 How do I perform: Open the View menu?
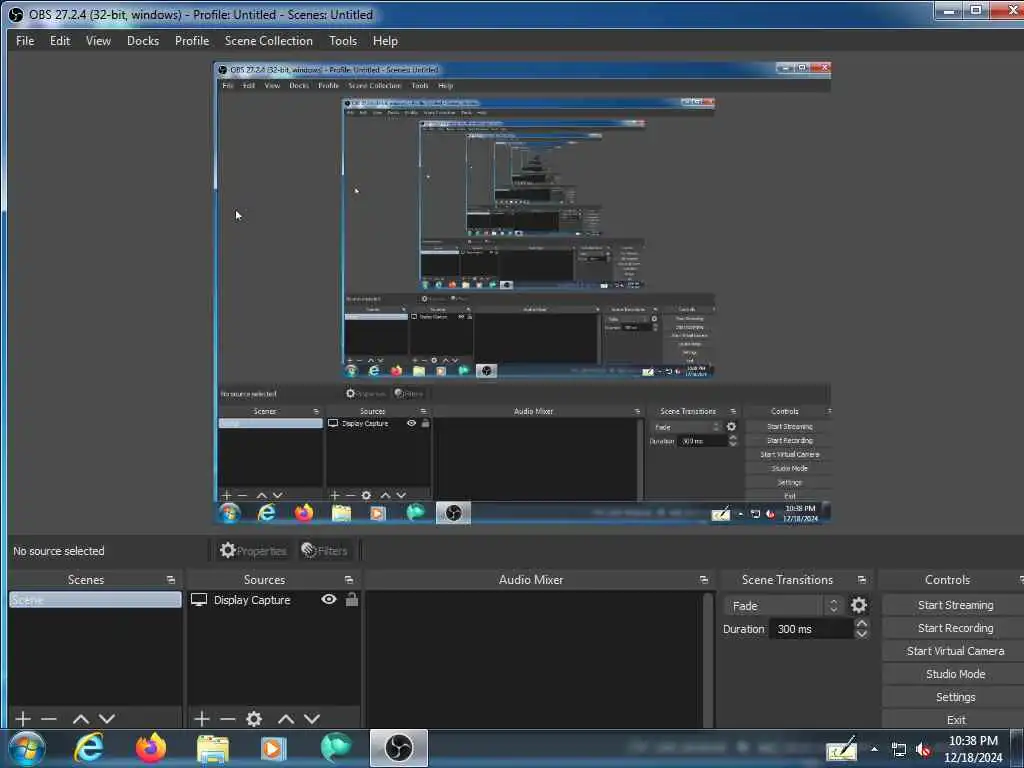[98, 40]
